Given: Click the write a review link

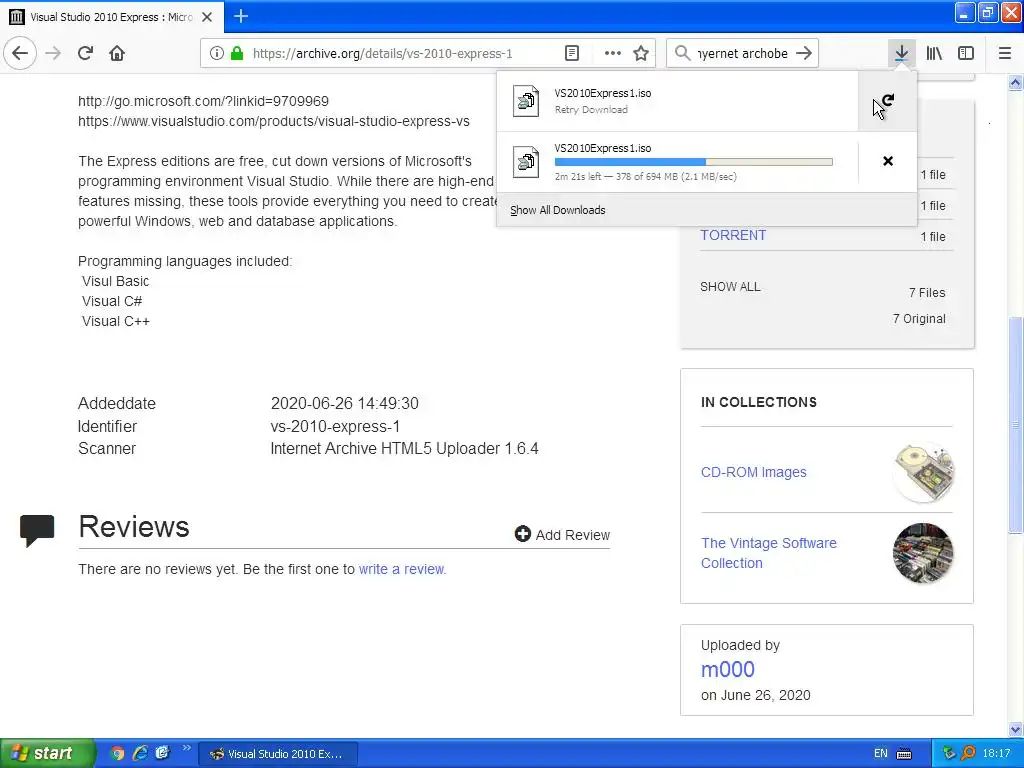Looking at the screenshot, I should click(402, 569).
